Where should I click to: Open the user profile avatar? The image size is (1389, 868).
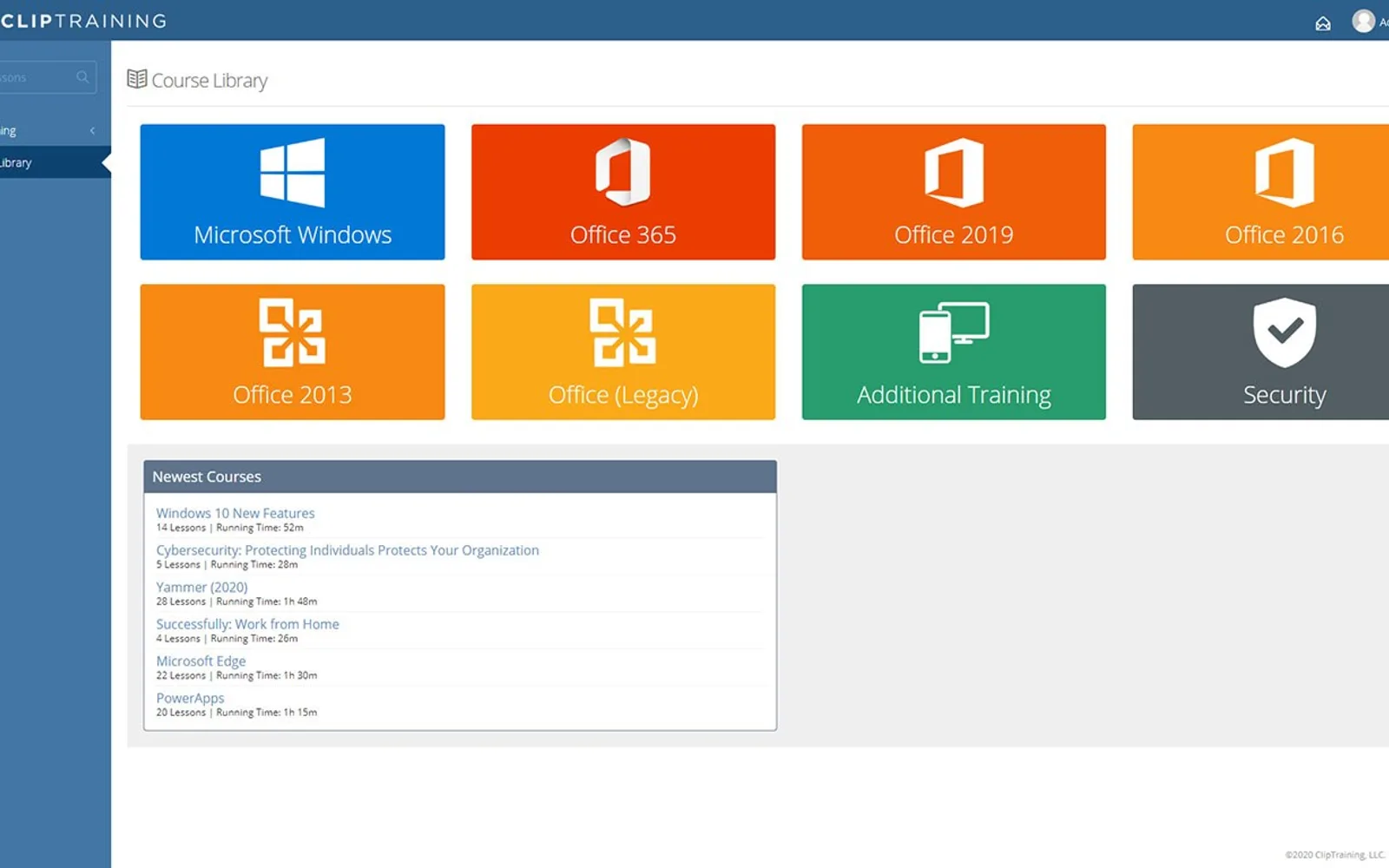click(1364, 21)
